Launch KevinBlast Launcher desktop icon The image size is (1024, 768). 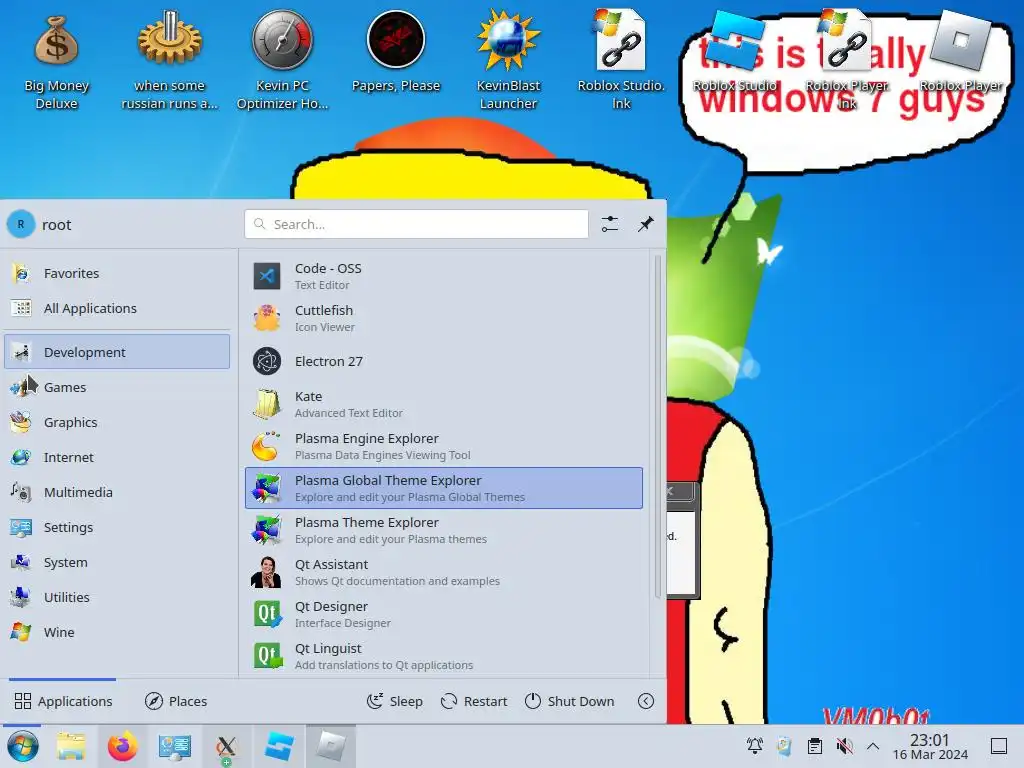pos(508,61)
